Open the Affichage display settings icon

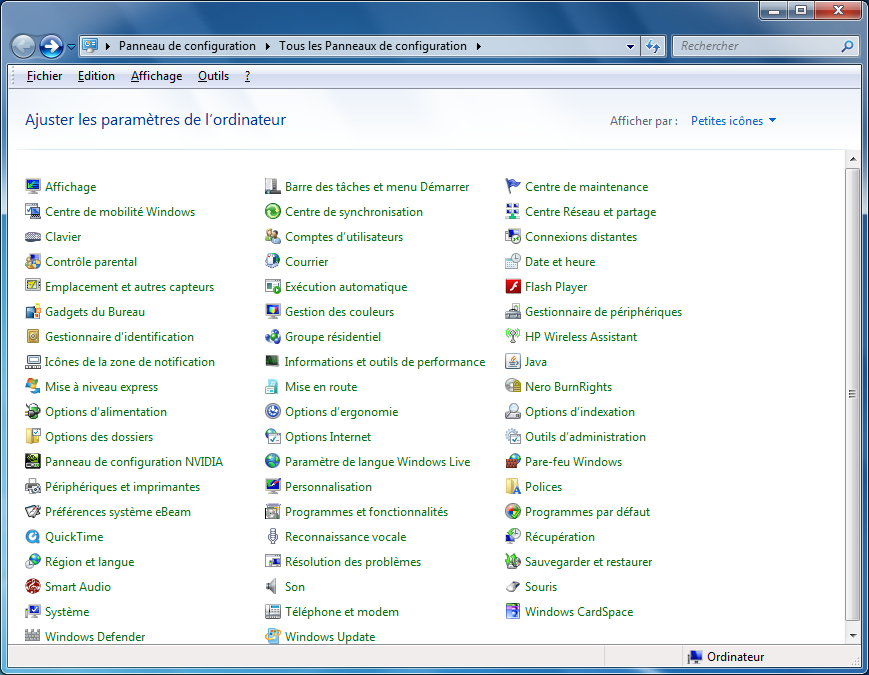tap(33, 186)
